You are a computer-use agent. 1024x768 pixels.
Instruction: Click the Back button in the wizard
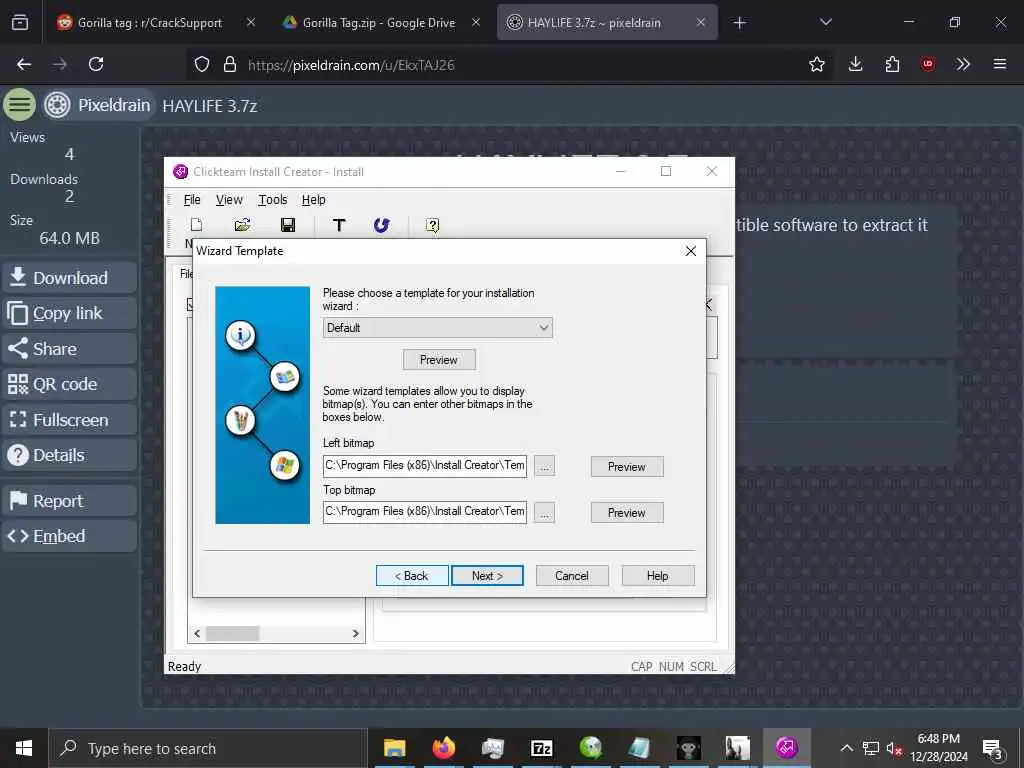pyautogui.click(x=412, y=576)
